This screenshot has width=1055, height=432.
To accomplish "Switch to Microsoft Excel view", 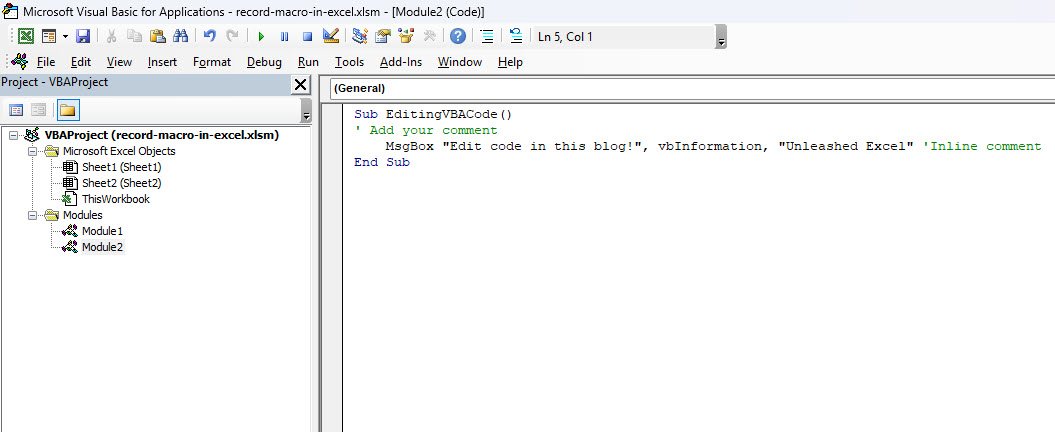I will 26,36.
